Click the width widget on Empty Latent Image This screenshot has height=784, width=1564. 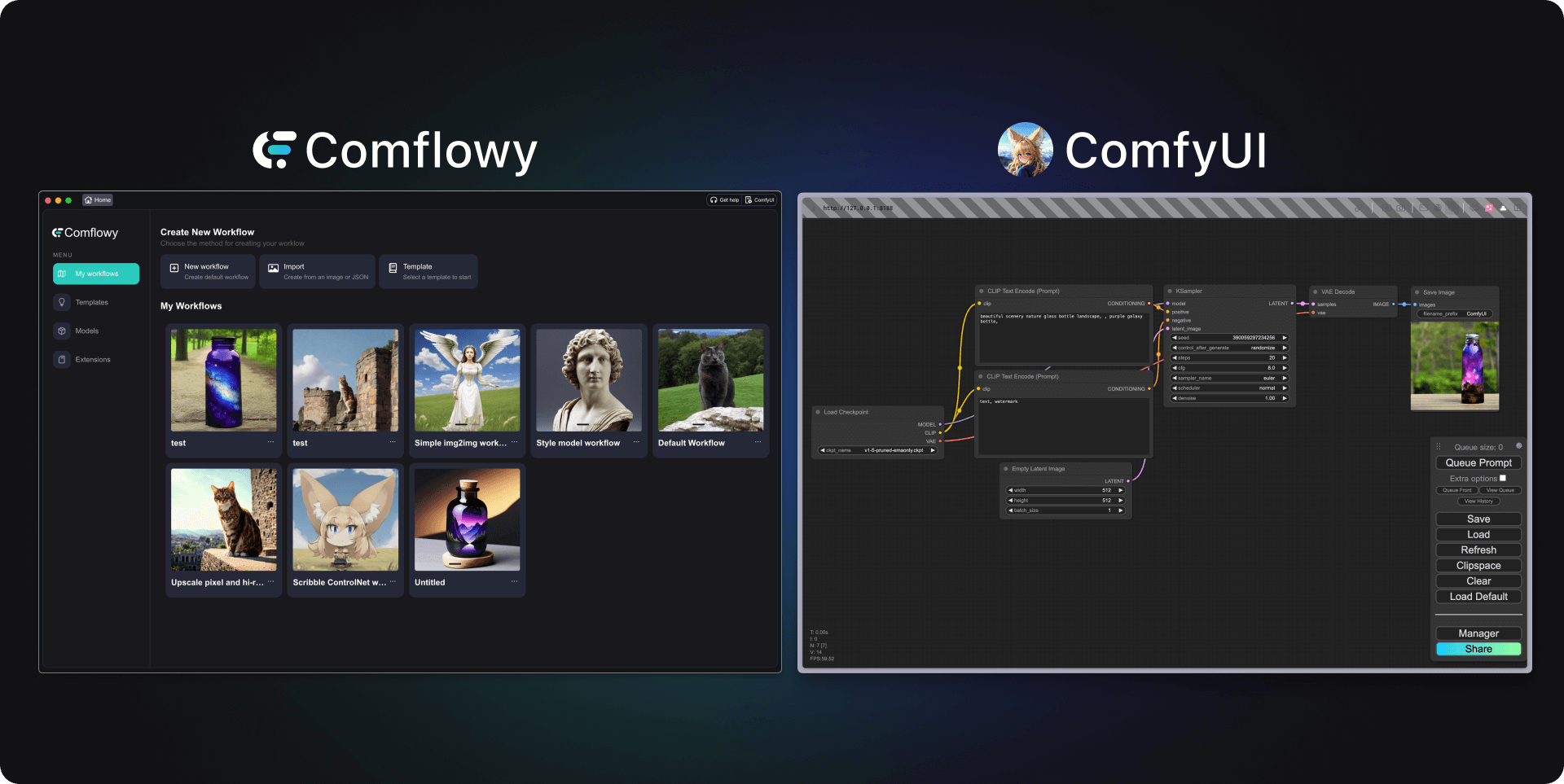(x=1065, y=490)
